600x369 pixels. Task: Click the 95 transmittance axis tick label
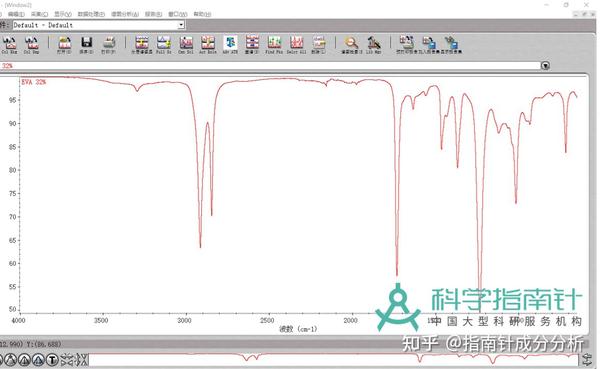click(x=13, y=100)
